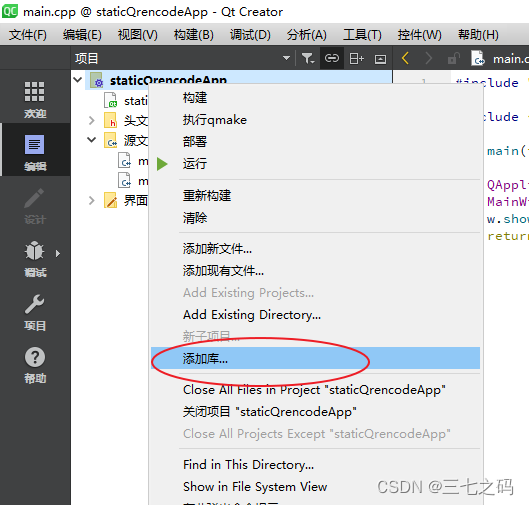This screenshot has height=505, width=529.
Task: Click the go back arrow
Action: tap(406, 59)
